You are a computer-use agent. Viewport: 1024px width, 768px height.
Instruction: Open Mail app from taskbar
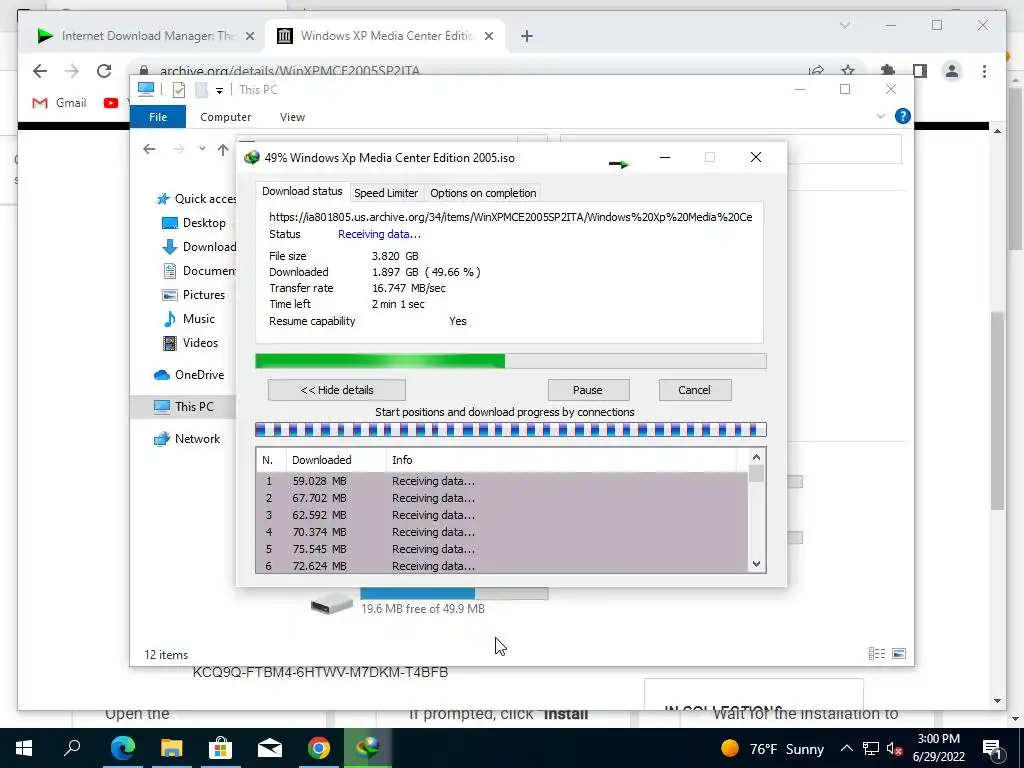269,748
